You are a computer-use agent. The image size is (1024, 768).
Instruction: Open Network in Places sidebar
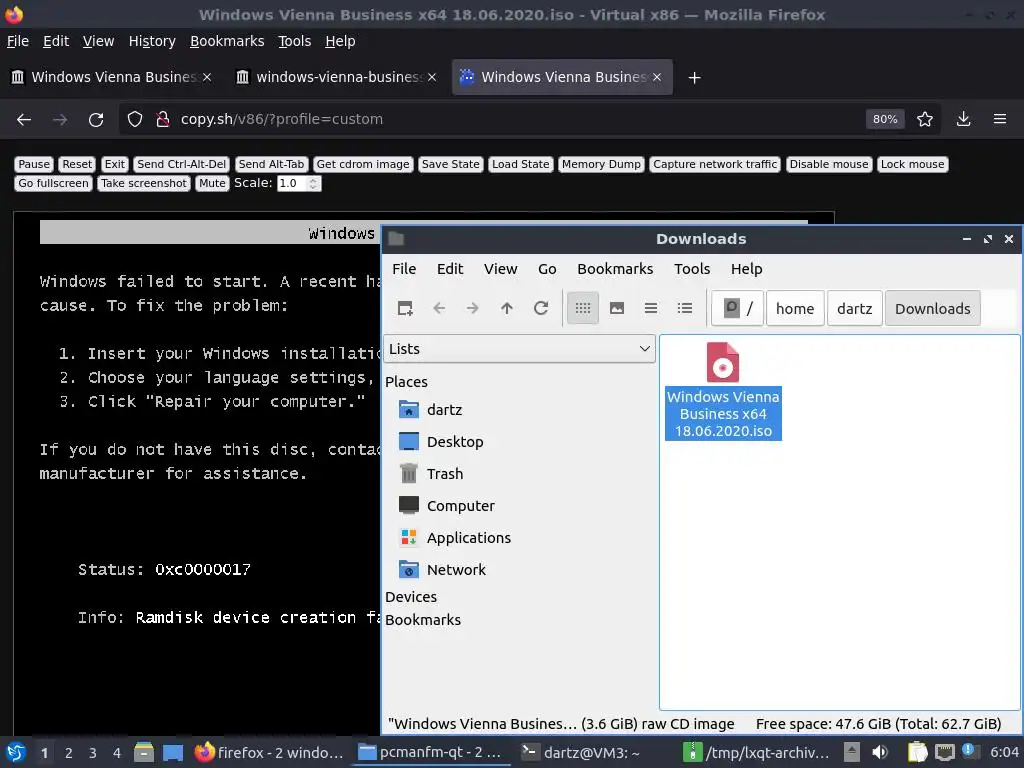pyautogui.click(x=442, y=570)
